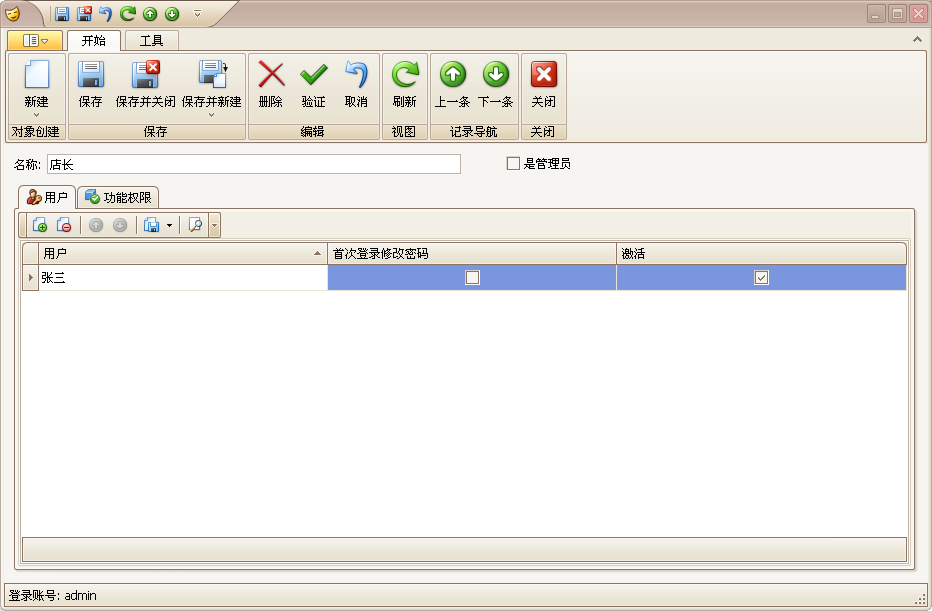
Task: Click grayed move-down icon in grid toolbar
Action: [120, 225]
